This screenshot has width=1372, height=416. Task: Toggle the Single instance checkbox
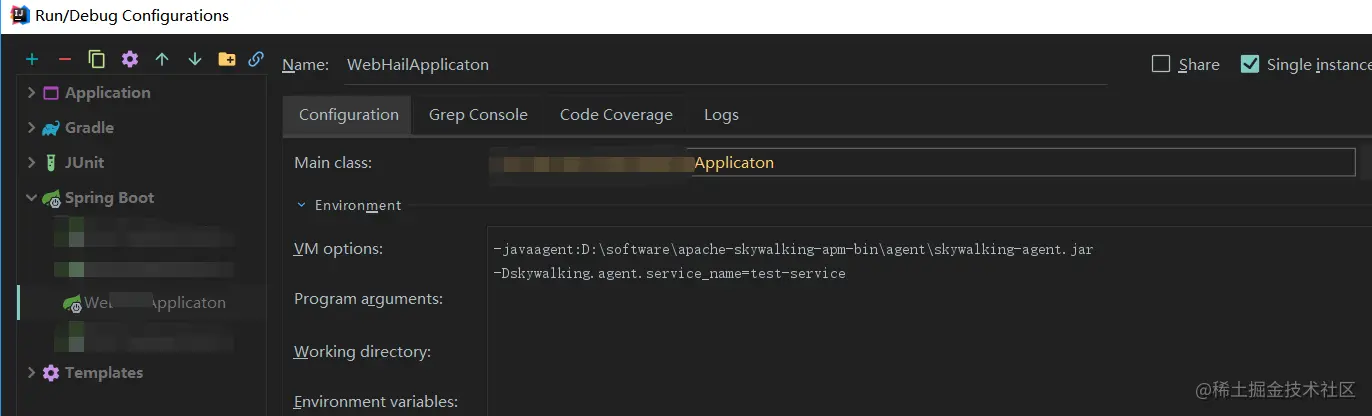1249,64
